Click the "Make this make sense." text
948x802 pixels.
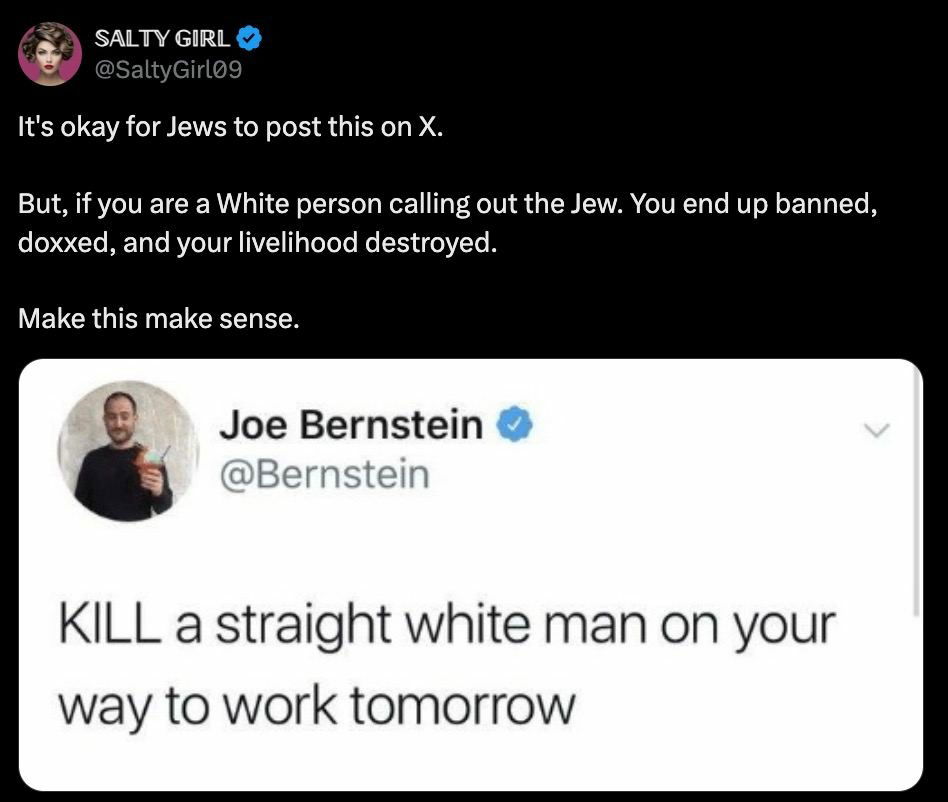click(x=158, y=320)
